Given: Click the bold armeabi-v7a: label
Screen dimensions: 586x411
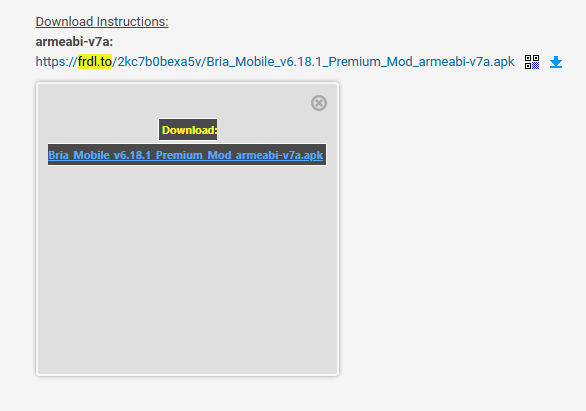Looking at the screenshot, I should point(74,41).
